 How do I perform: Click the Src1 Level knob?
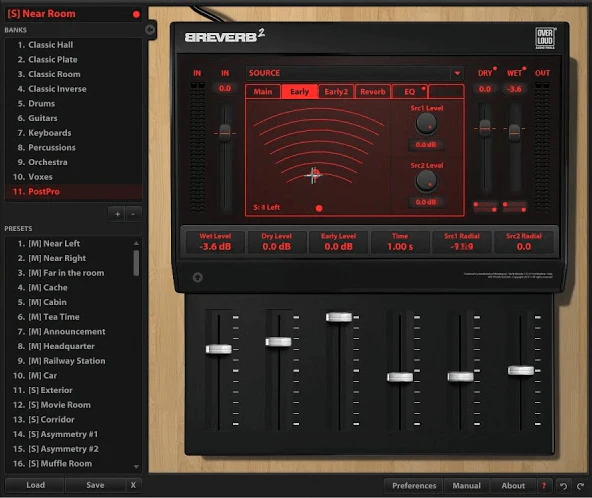tap(426, 123)
